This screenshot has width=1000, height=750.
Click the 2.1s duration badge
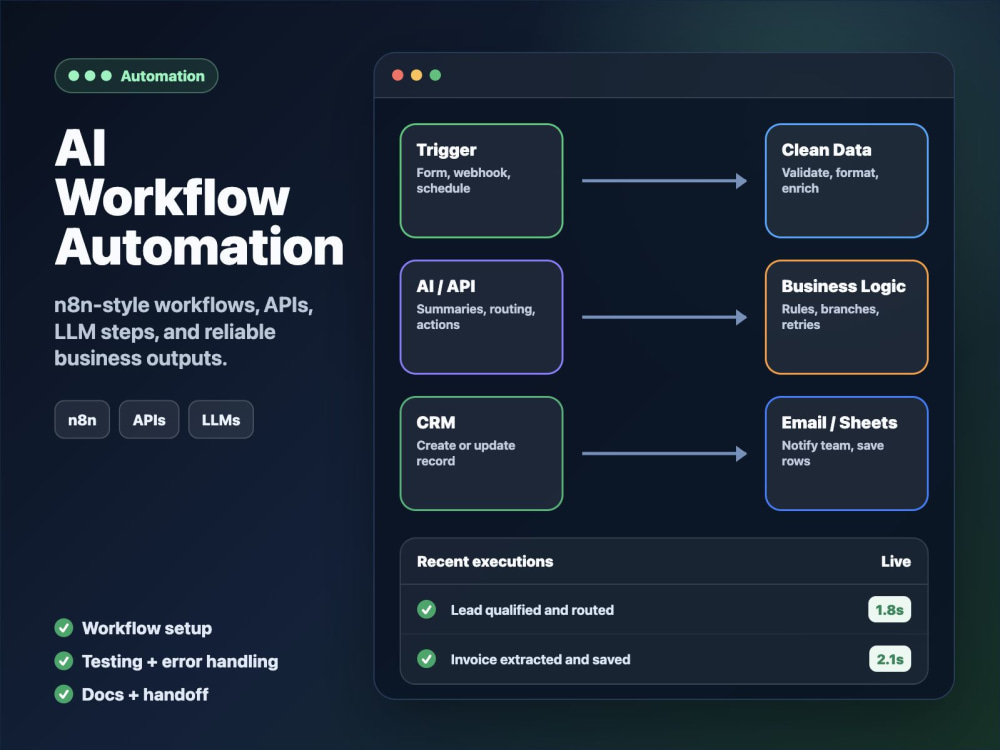(x=890, y=659)
